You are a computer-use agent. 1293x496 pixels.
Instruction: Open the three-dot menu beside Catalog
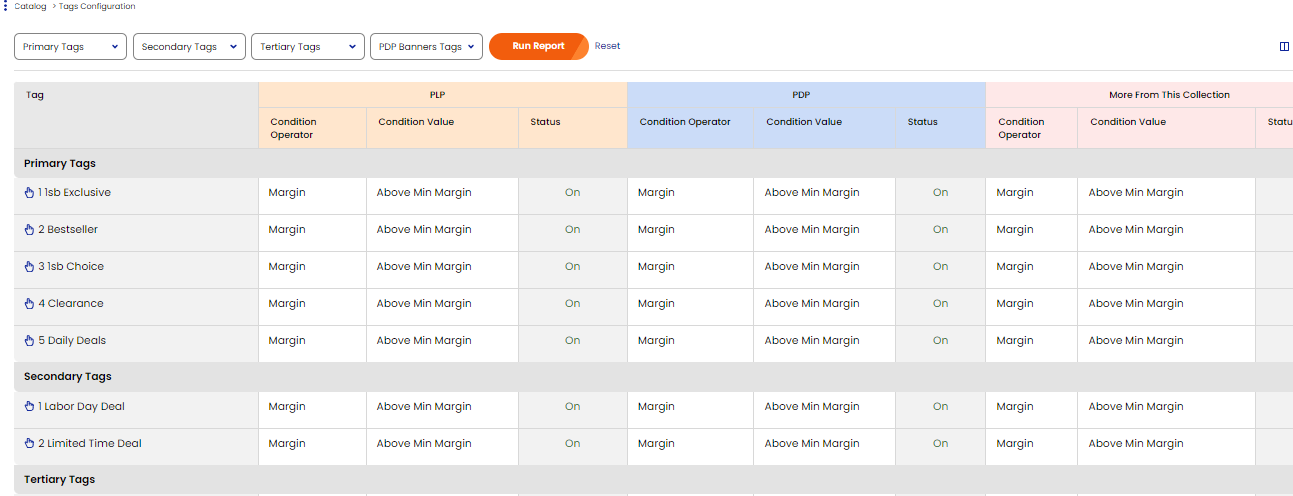coord(6,6)
